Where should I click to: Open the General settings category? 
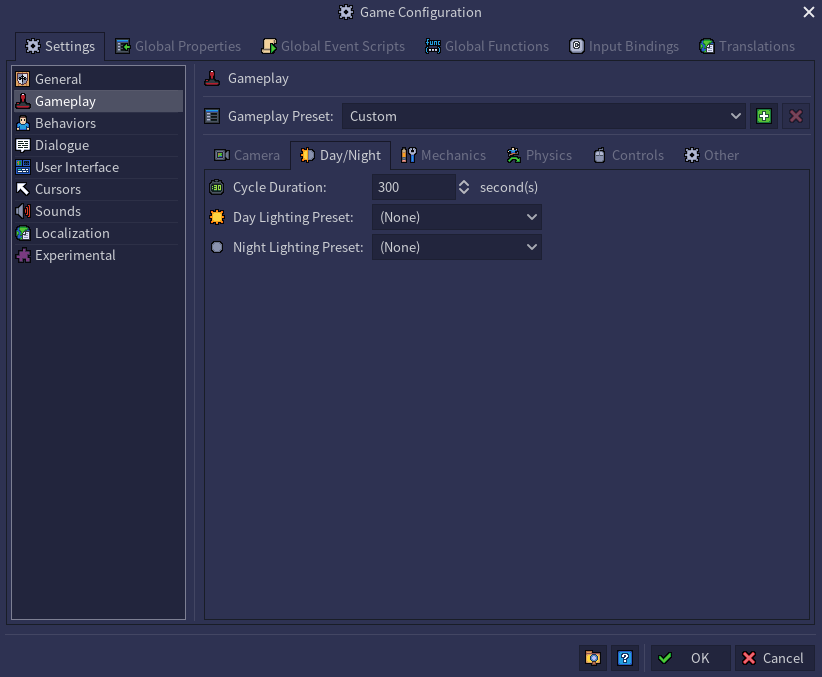click(99, 79)
